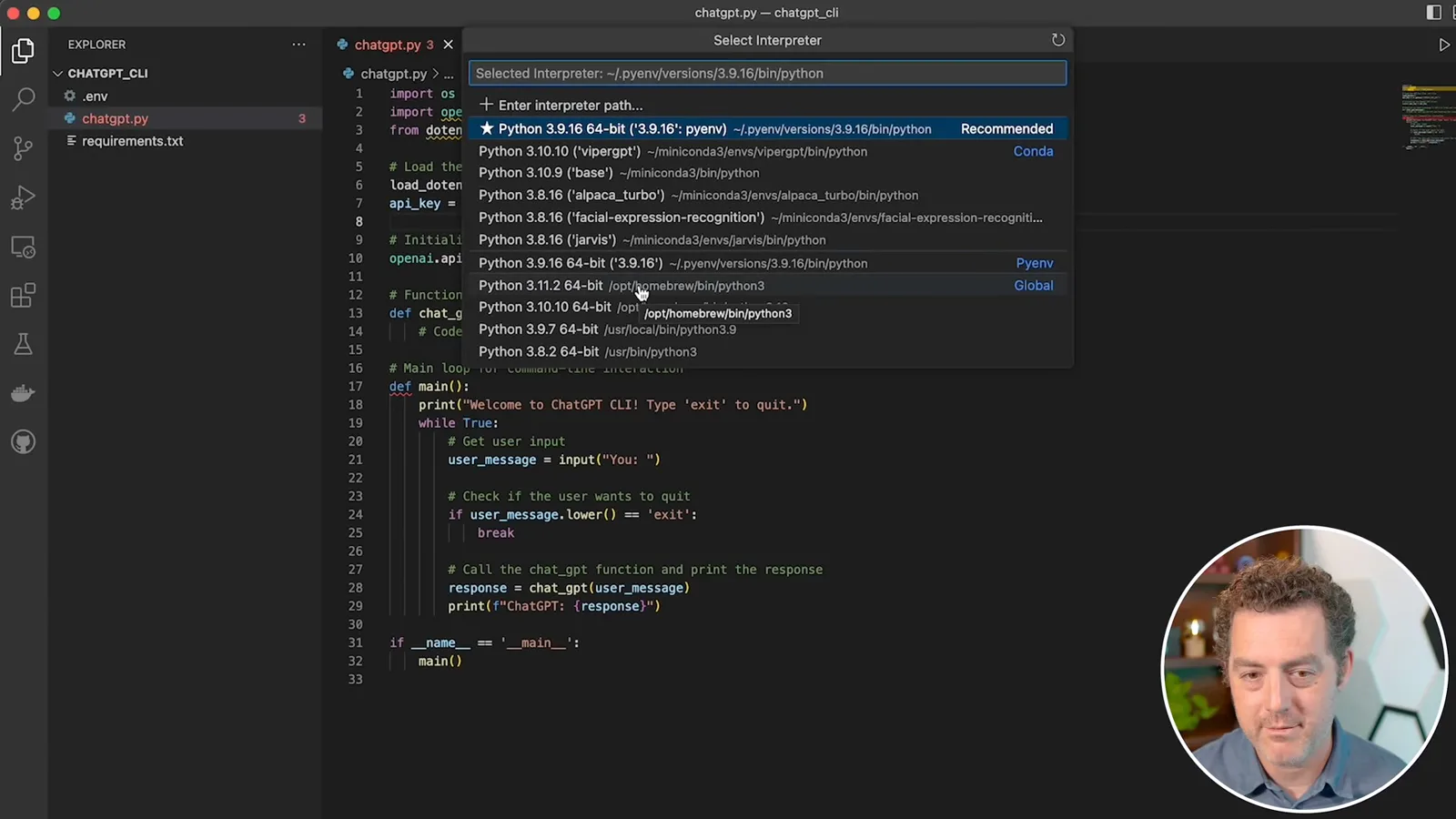Click the Selected Interpreter input field

coord(767,74)
